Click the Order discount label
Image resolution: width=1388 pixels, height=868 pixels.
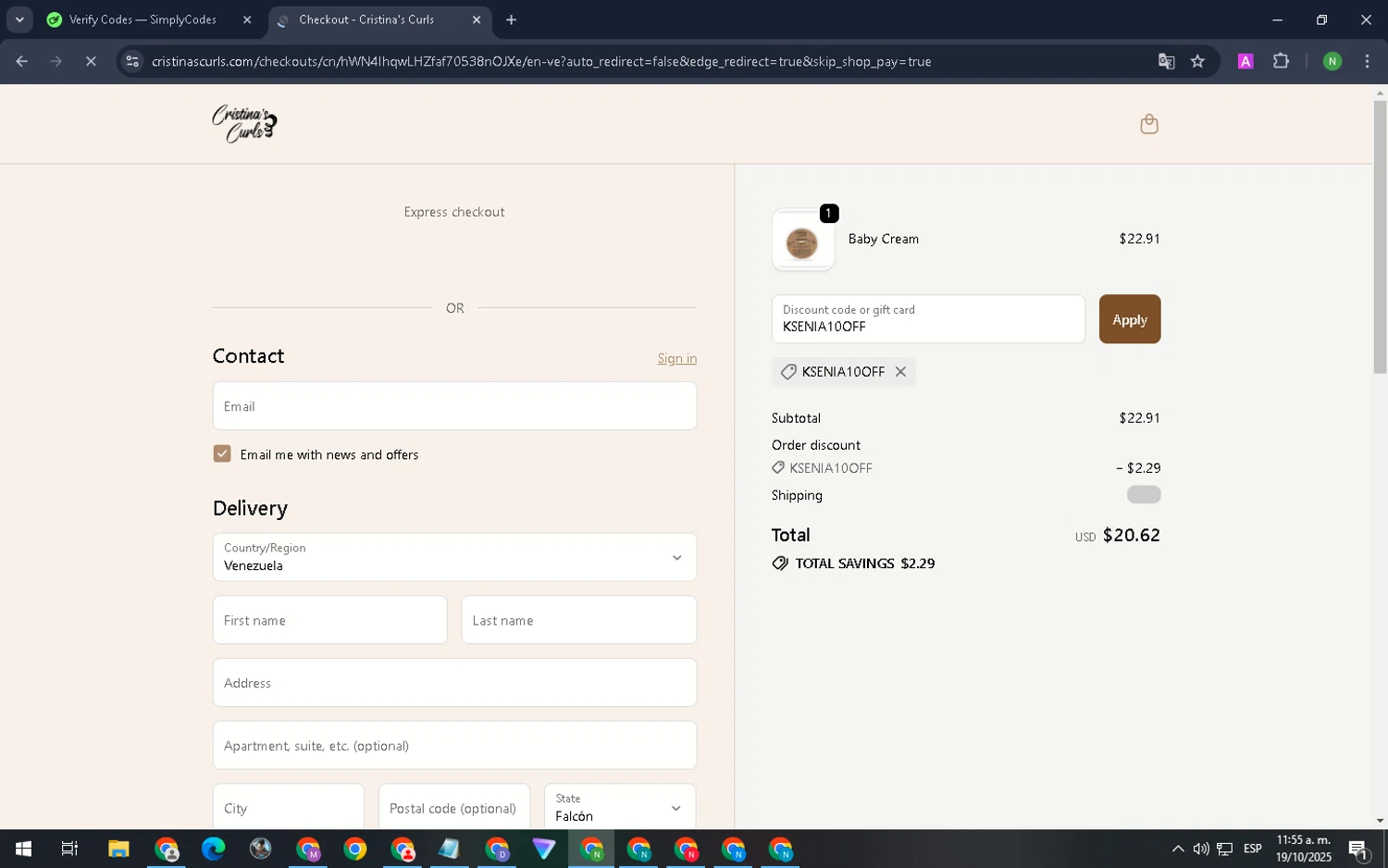[x=816, y=445]
